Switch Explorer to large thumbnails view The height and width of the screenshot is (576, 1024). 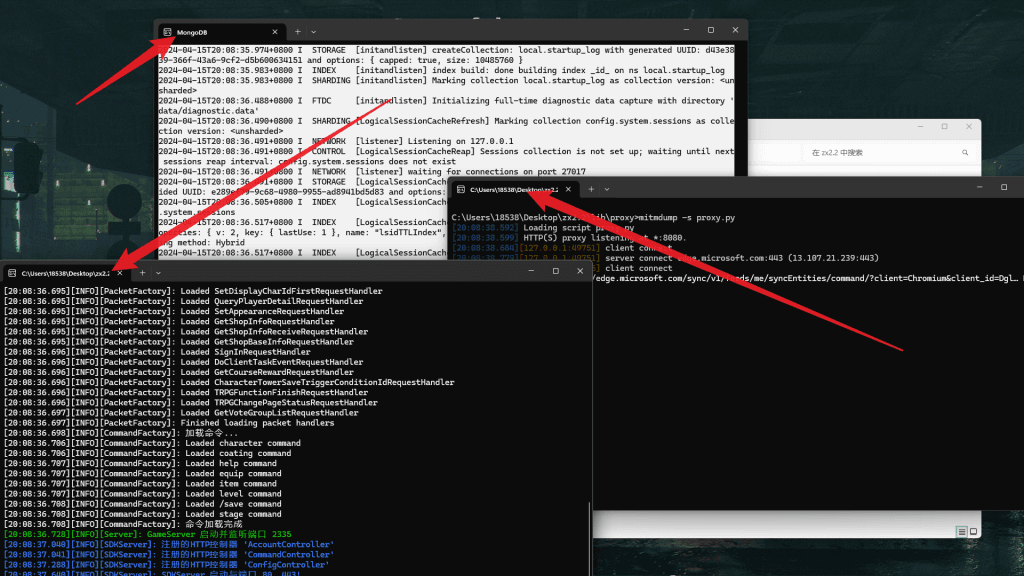(x=975, y=532)
